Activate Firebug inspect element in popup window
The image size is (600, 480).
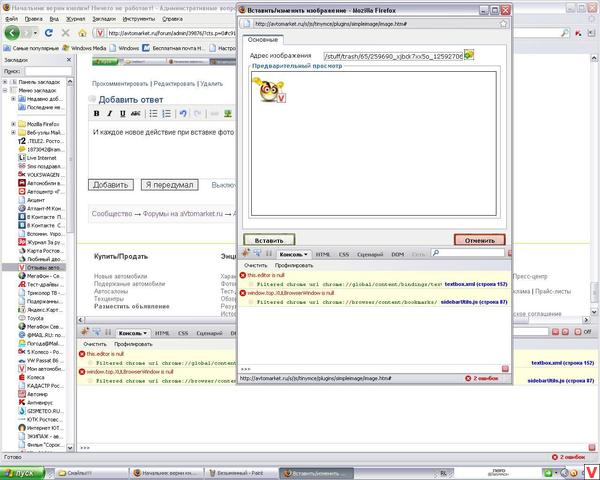[257, 253]
